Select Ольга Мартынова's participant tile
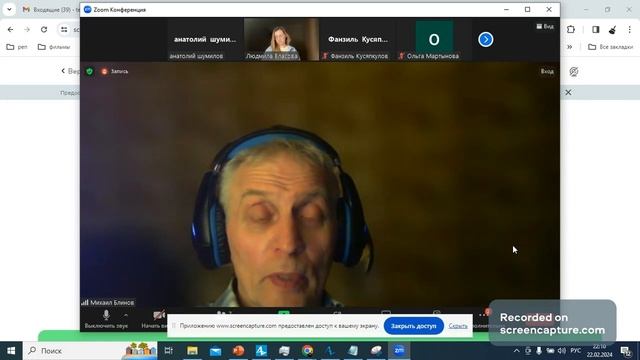Image resolution: width=640 pixels, height=360 pixels. point(434,40)
